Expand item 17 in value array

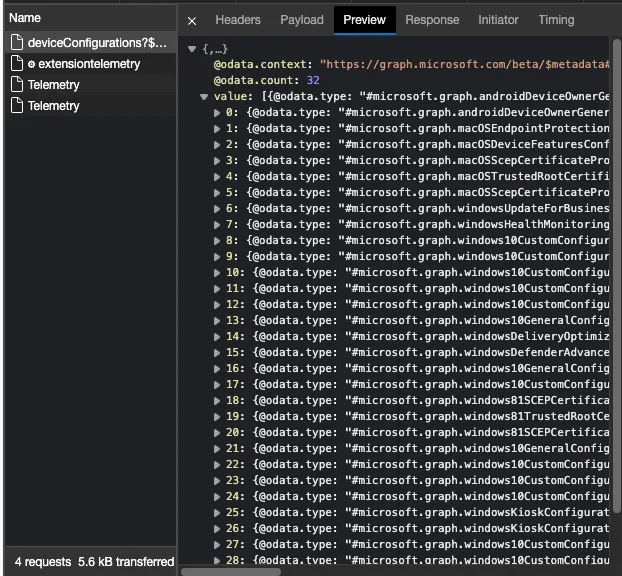(217, 384)
